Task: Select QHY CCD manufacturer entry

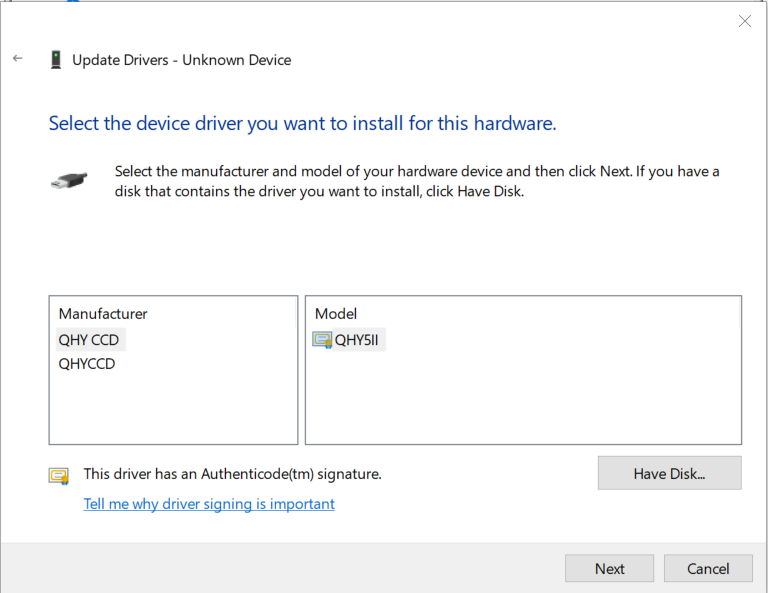Action: pyautogui.click(x=91, y=340)
